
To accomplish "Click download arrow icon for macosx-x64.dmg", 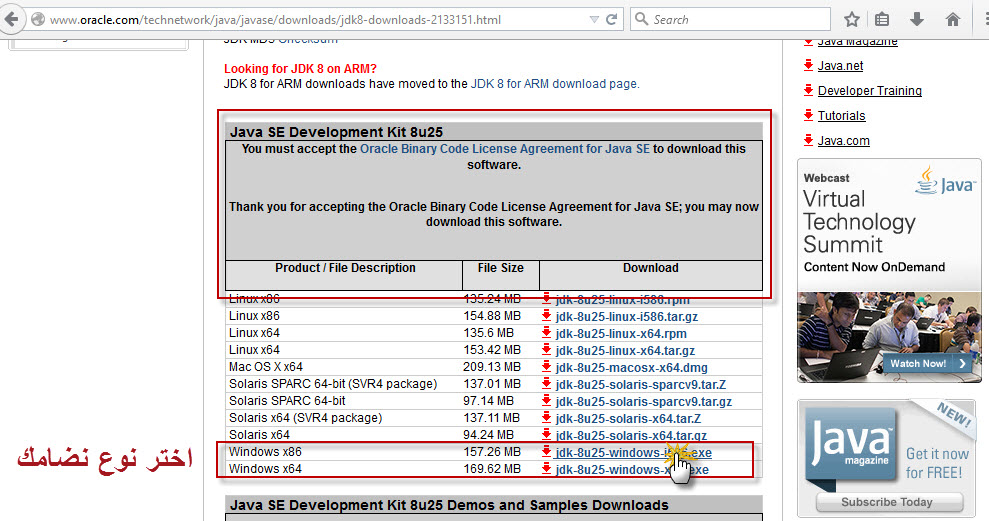I will 546,367.
